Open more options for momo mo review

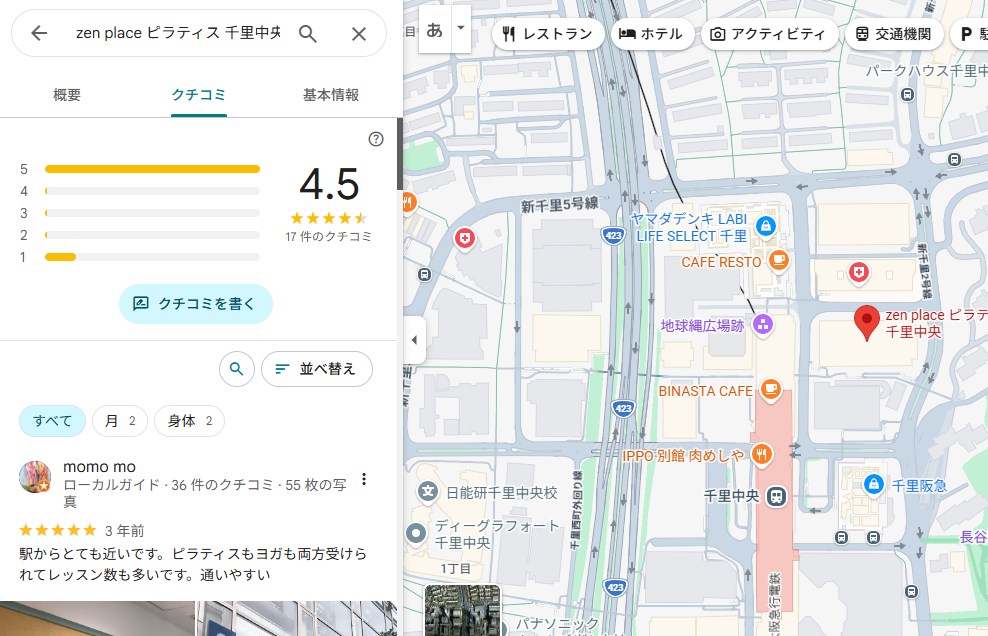click(x=364, y=479)
